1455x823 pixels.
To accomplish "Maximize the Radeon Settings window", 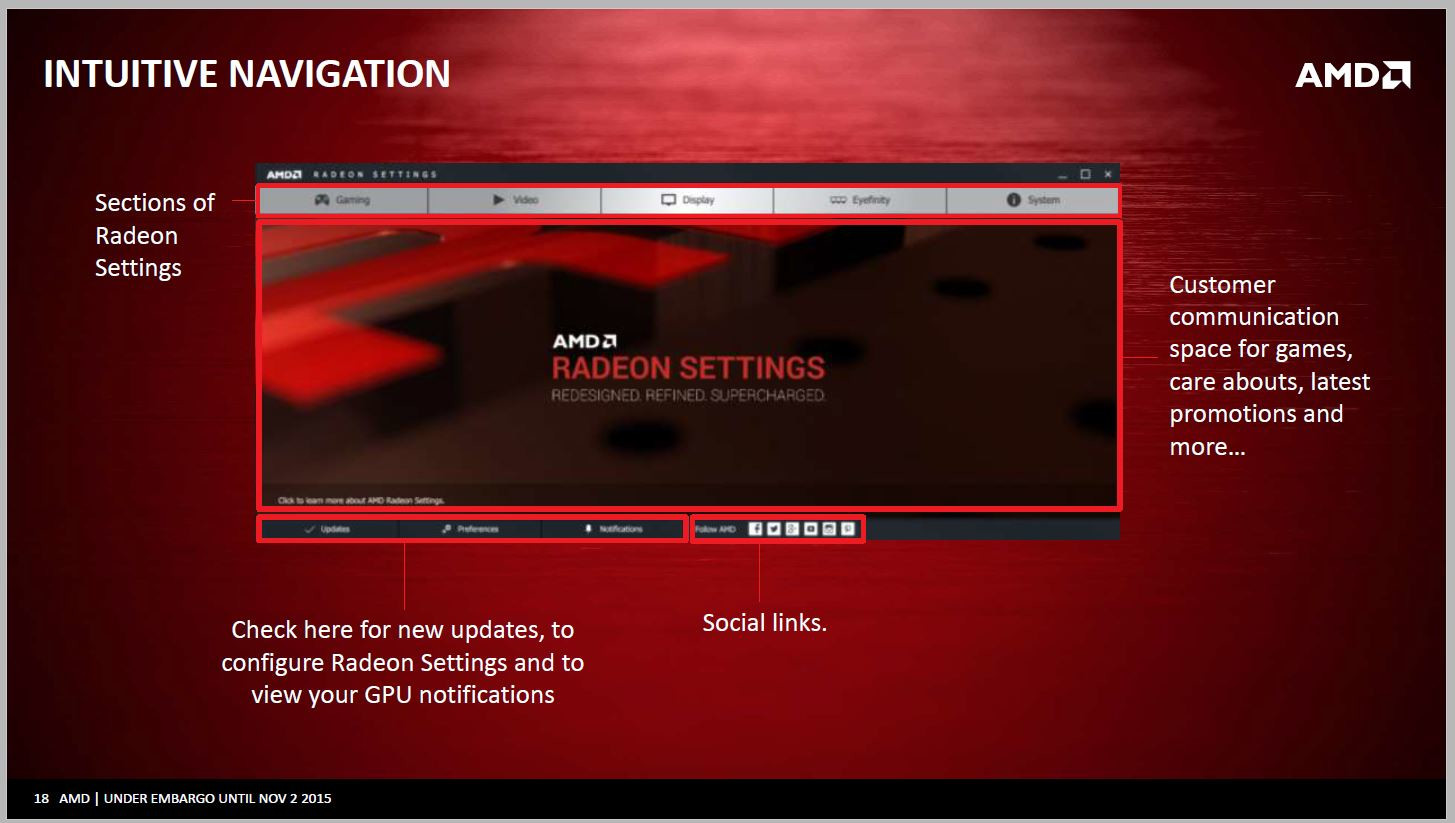I will [1085, 174].
